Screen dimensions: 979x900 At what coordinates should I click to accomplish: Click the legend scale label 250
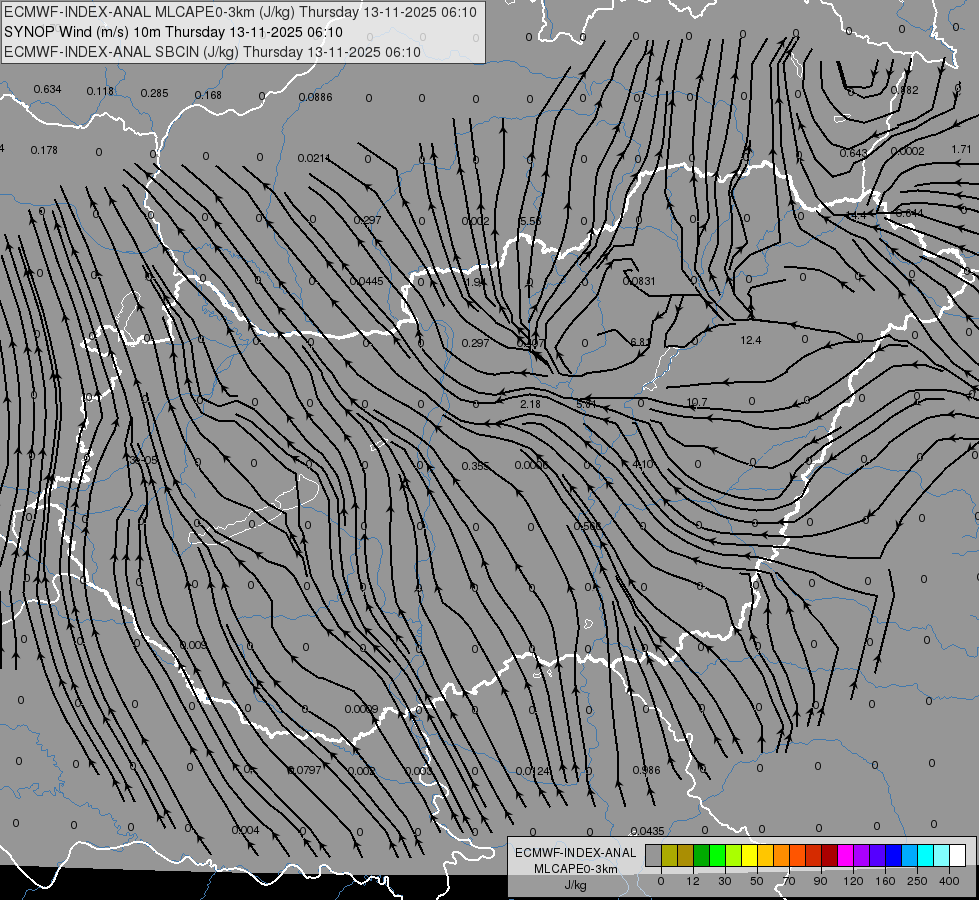[917, 881]
